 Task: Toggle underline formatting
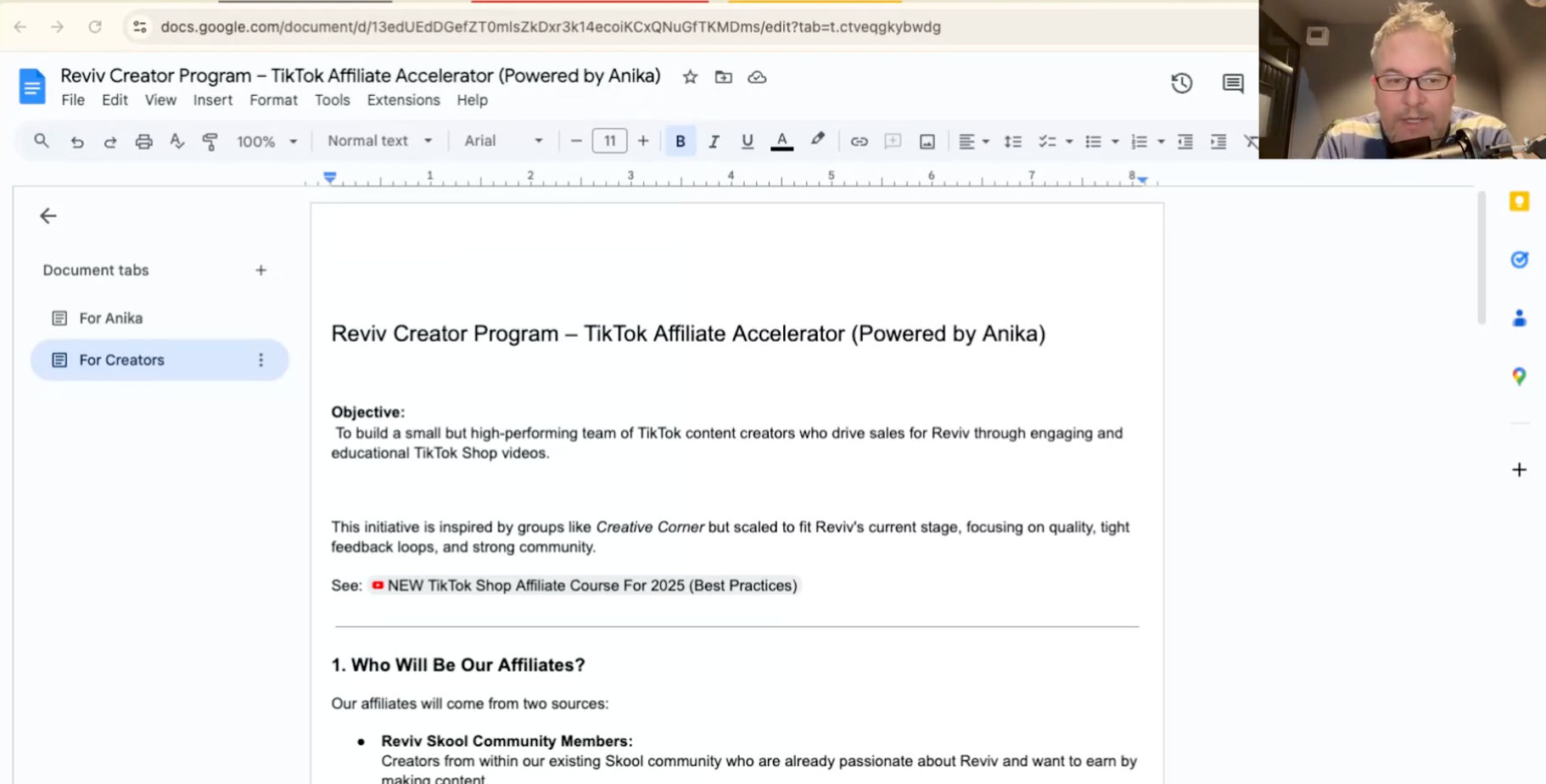747,142
